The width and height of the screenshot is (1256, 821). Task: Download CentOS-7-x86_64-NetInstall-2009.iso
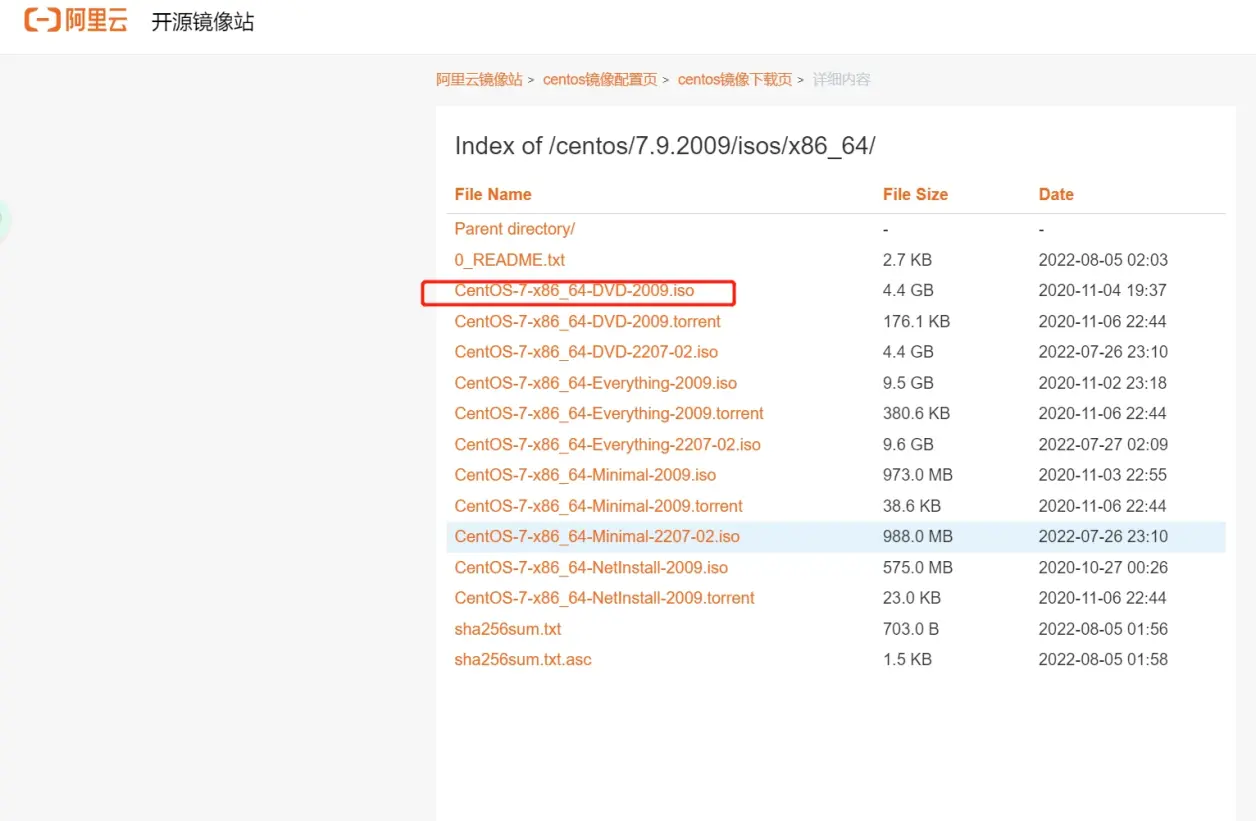tap(591, 567)
